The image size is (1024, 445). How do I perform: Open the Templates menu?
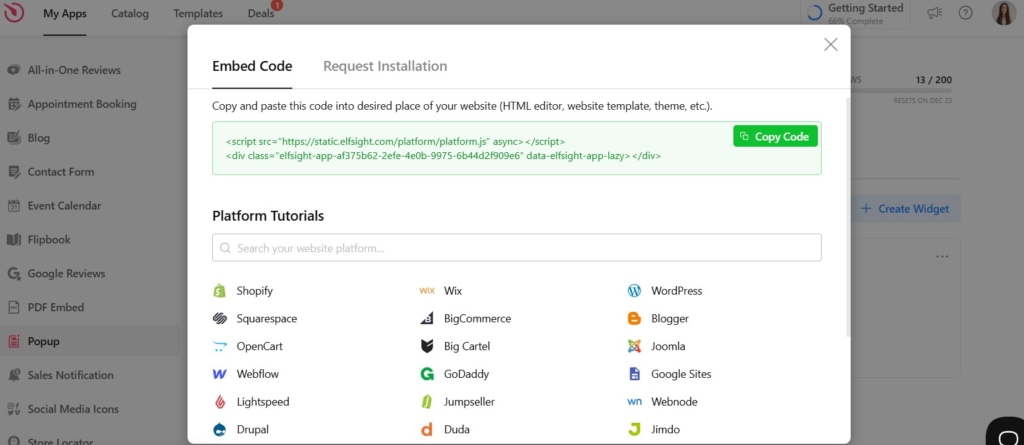[198, 13]
